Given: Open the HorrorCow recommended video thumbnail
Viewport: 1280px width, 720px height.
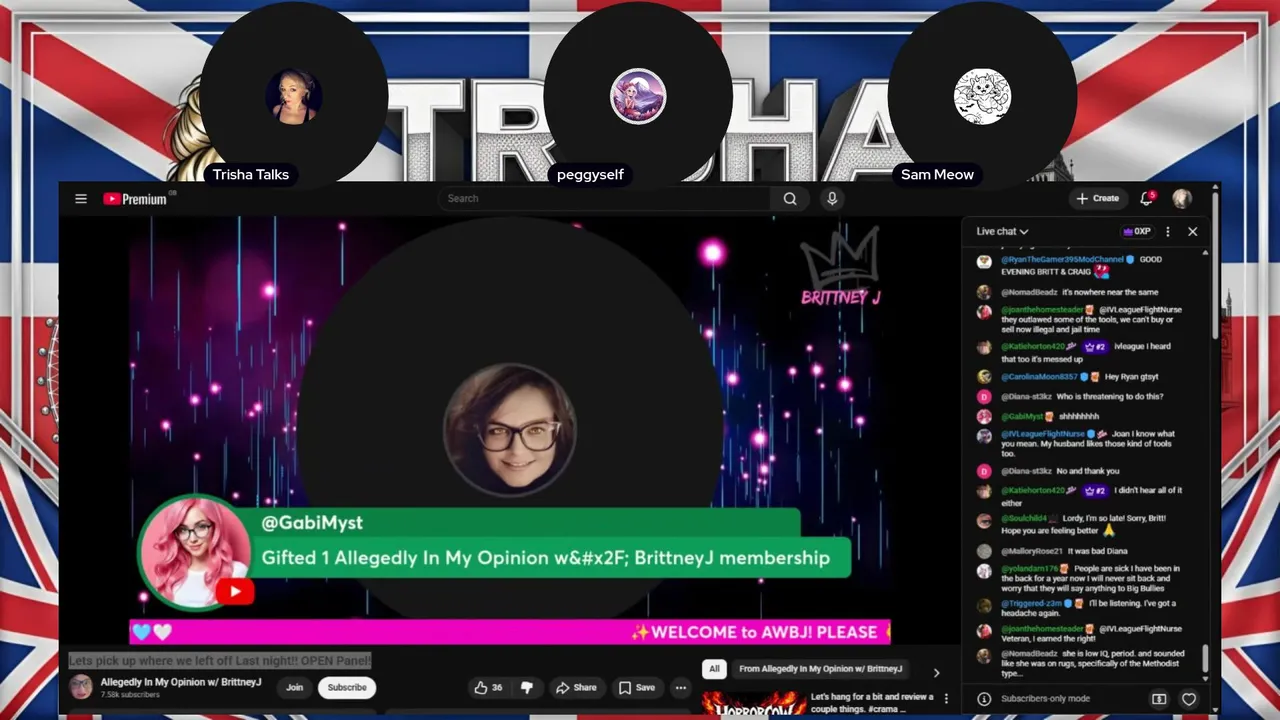Looking at the screenshot, I should 753,704.
